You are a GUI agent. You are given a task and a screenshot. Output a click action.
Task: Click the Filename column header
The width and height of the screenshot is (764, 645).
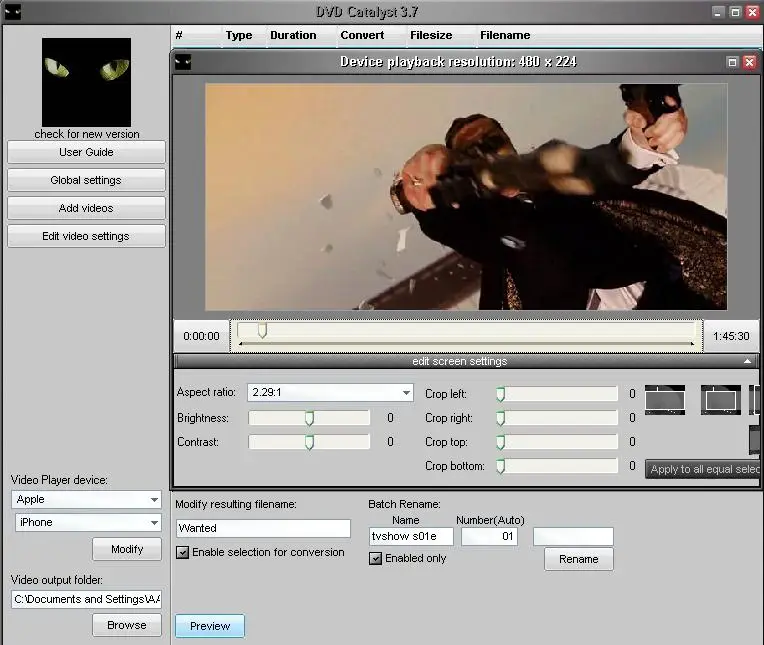(x=505, y=35)
